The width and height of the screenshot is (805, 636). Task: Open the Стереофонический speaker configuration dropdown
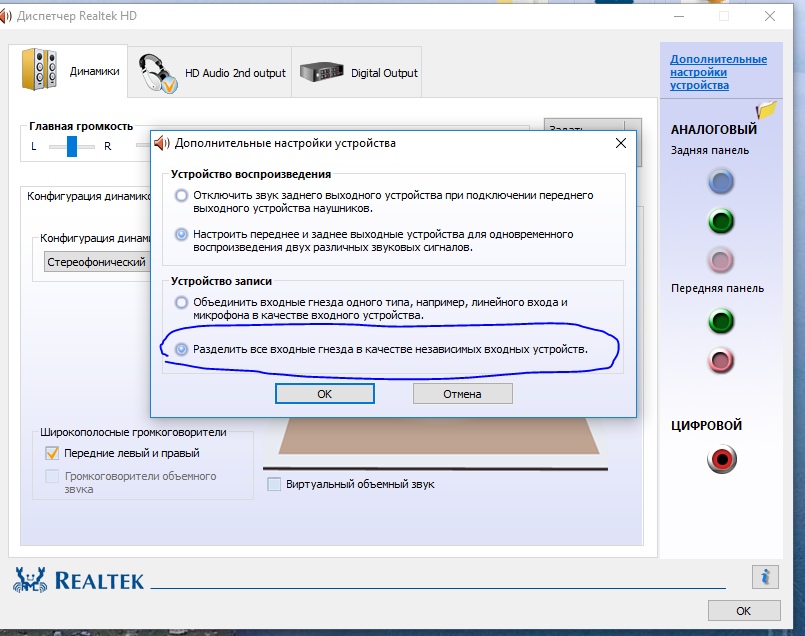pyautogui.click(x=98, y=262)
